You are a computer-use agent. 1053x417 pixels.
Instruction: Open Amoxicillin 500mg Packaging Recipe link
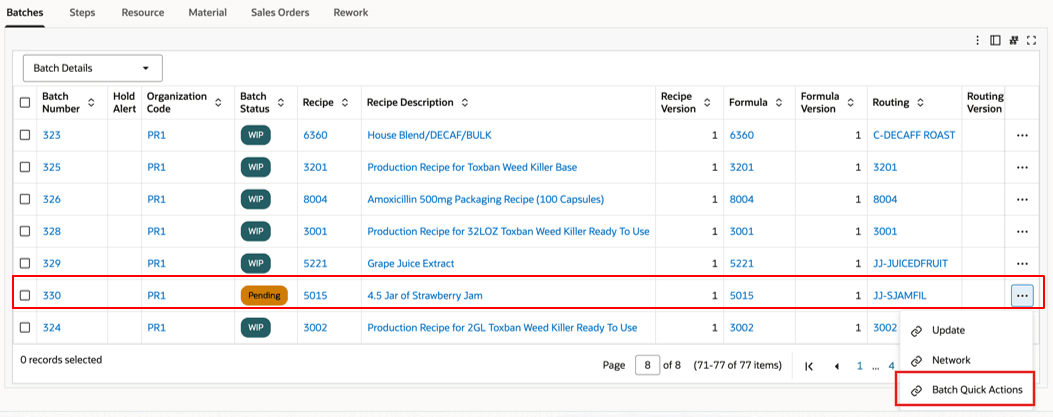[x=486, y=199]
